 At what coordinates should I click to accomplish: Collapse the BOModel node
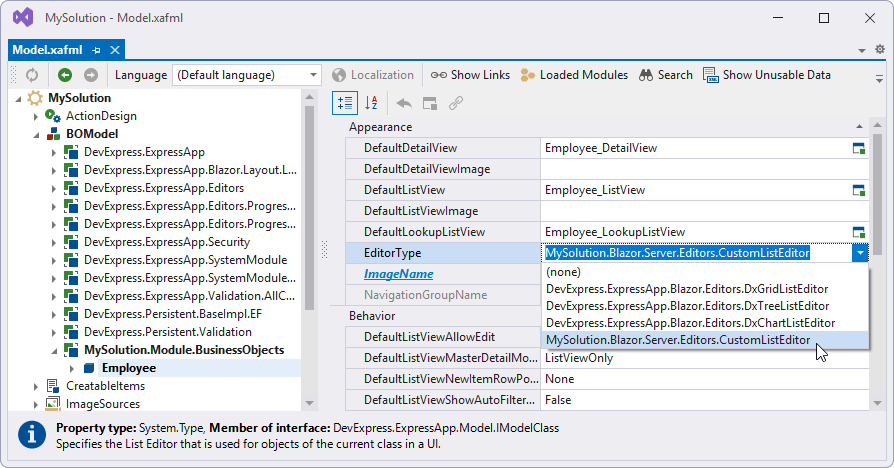click(x=36, y=135)
